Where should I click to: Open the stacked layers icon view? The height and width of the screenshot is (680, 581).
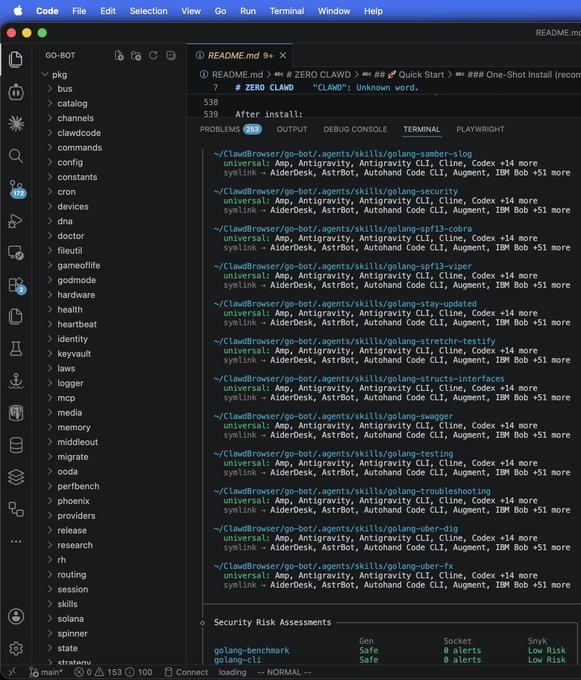[16, 477]
